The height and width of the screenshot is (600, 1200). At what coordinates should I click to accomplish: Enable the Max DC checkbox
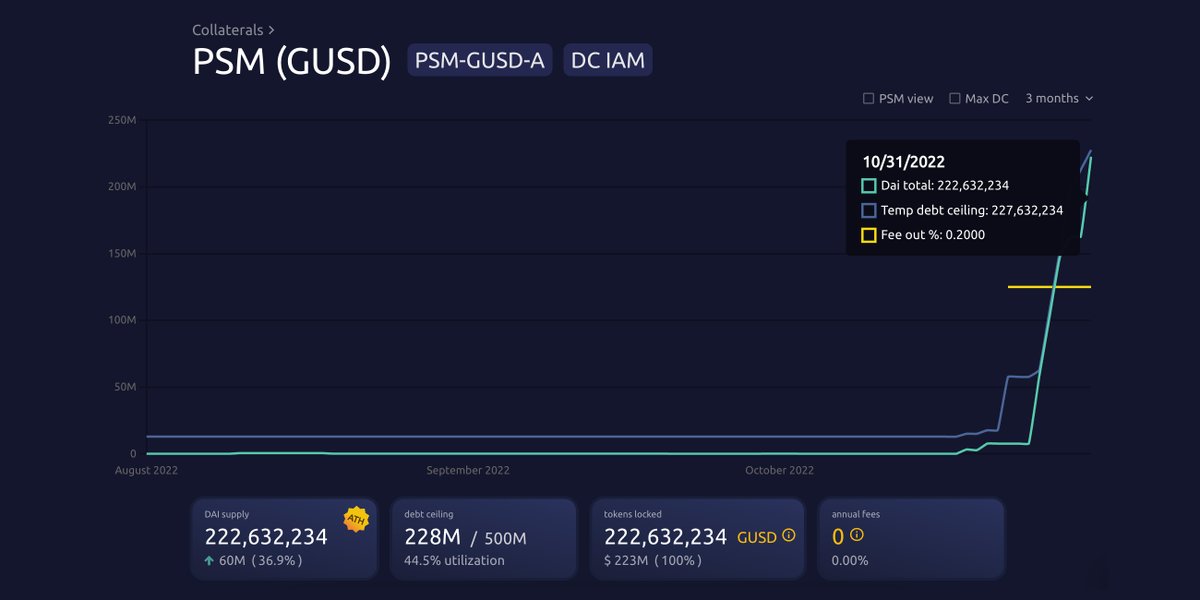[955, 99]
